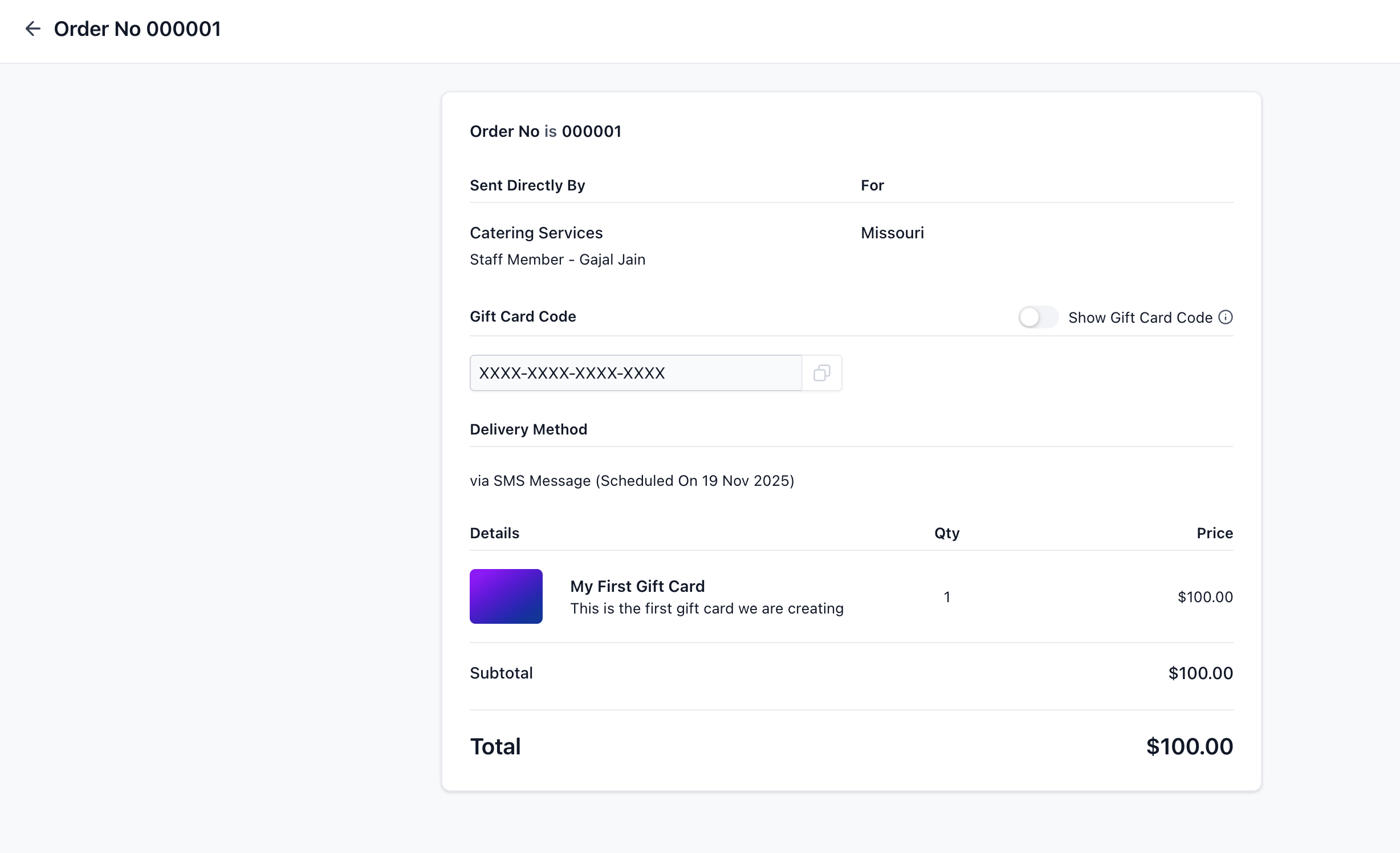The image size is (1400, 853).
Task: Click Staff Member - Gajal Jain text
Action: (557, 259)
